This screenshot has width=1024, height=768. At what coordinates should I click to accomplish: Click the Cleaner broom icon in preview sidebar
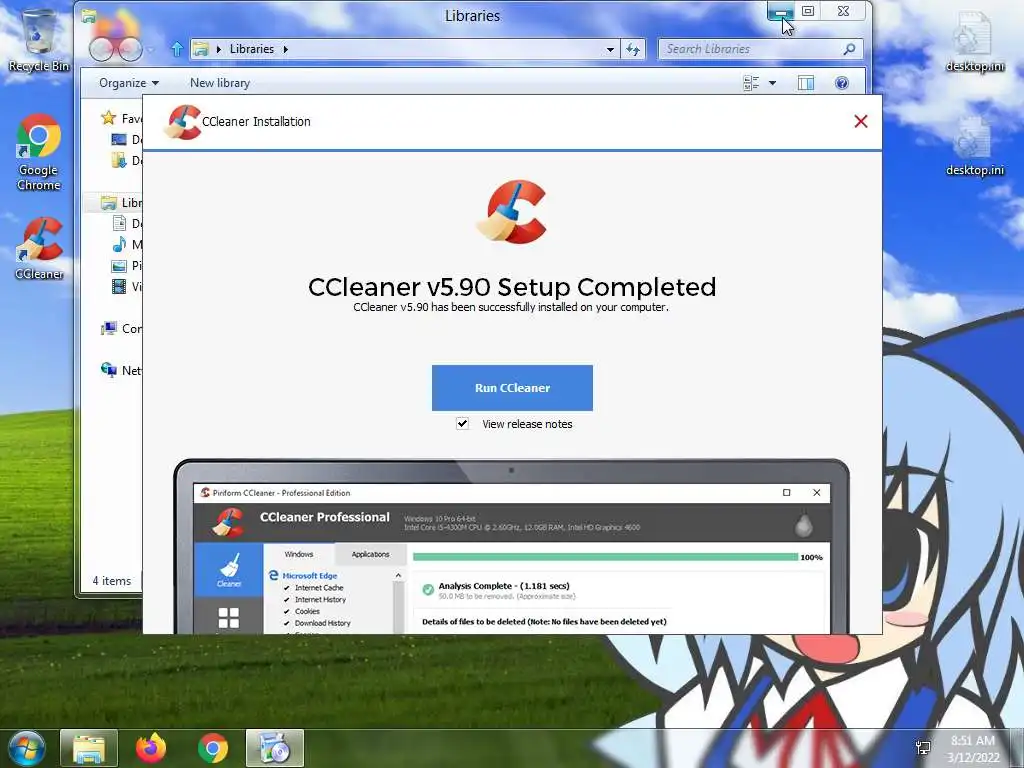coord(229,569)
